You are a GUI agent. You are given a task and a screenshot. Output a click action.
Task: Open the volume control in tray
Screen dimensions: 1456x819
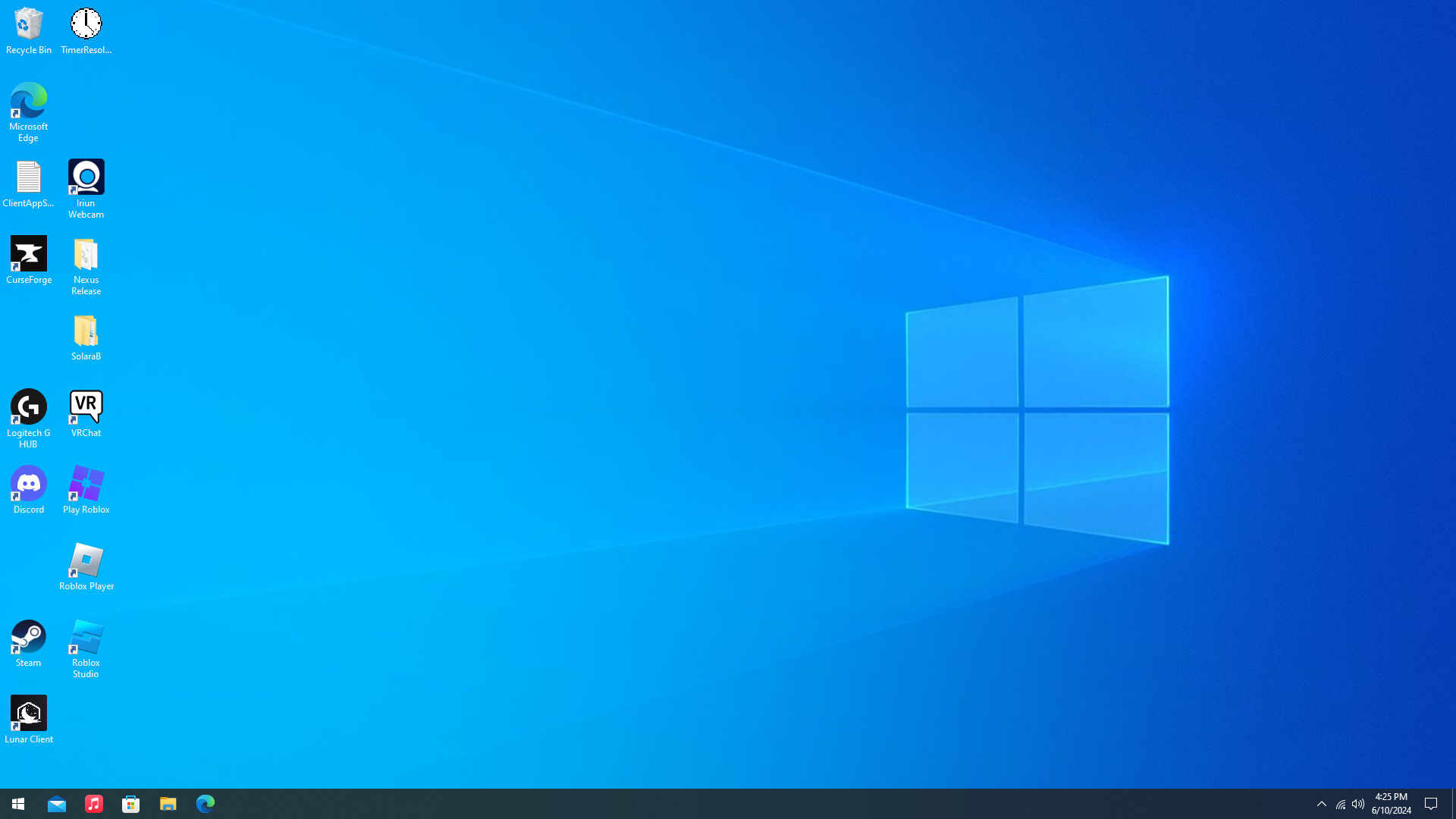click(x=1358, y=804)
